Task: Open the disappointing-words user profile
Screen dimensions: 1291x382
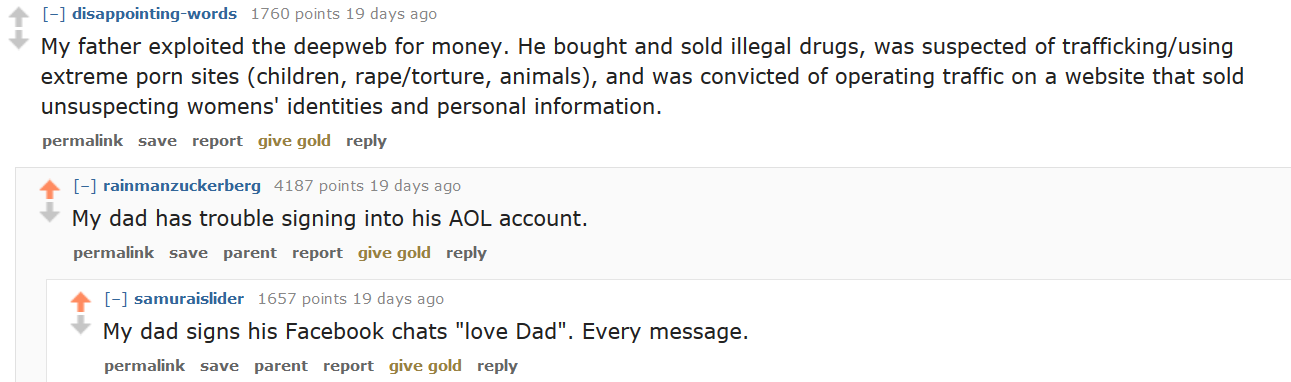Action: [x=155, y=14]
